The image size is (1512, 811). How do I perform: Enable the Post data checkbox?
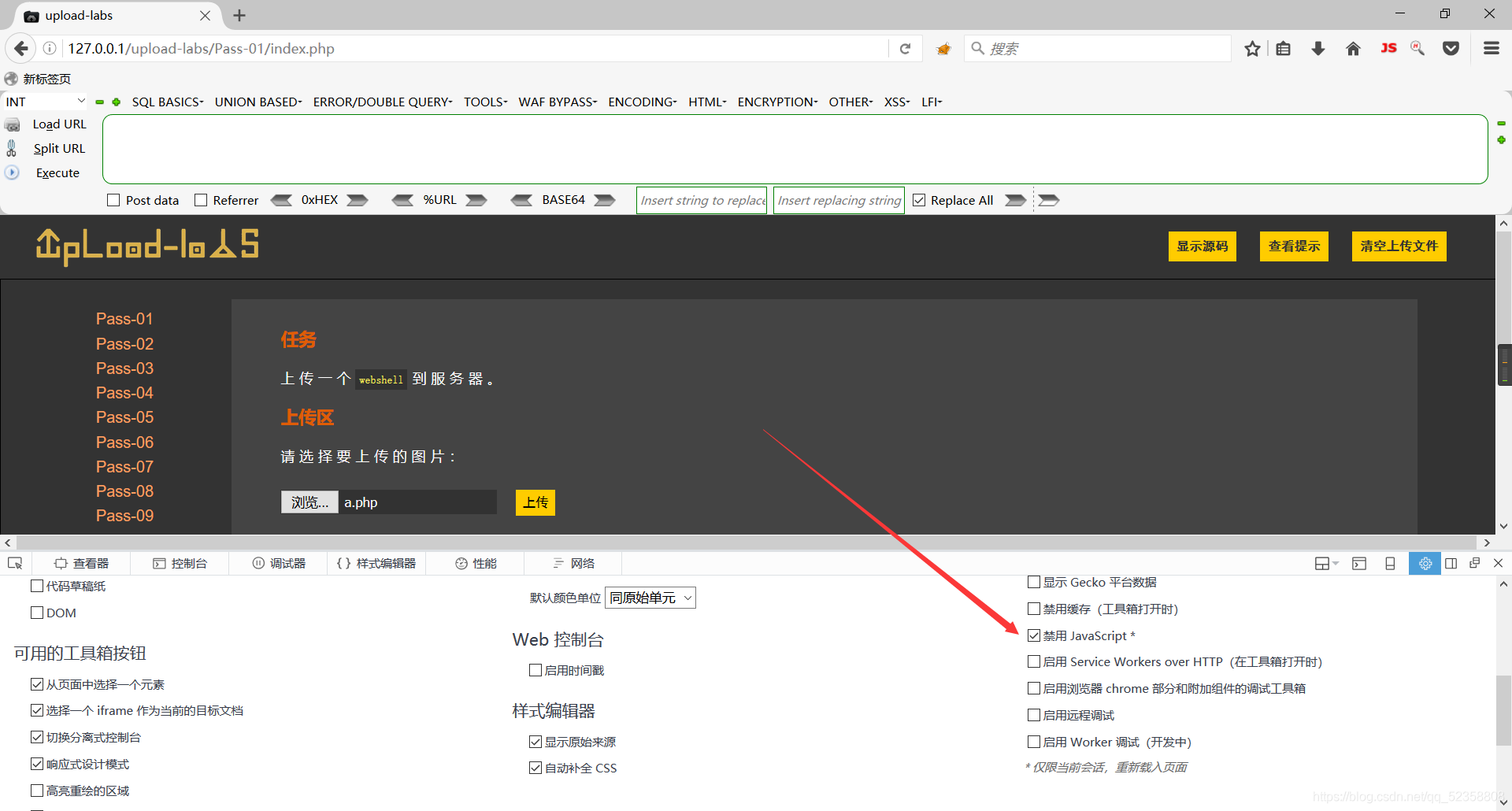(113, 200)
